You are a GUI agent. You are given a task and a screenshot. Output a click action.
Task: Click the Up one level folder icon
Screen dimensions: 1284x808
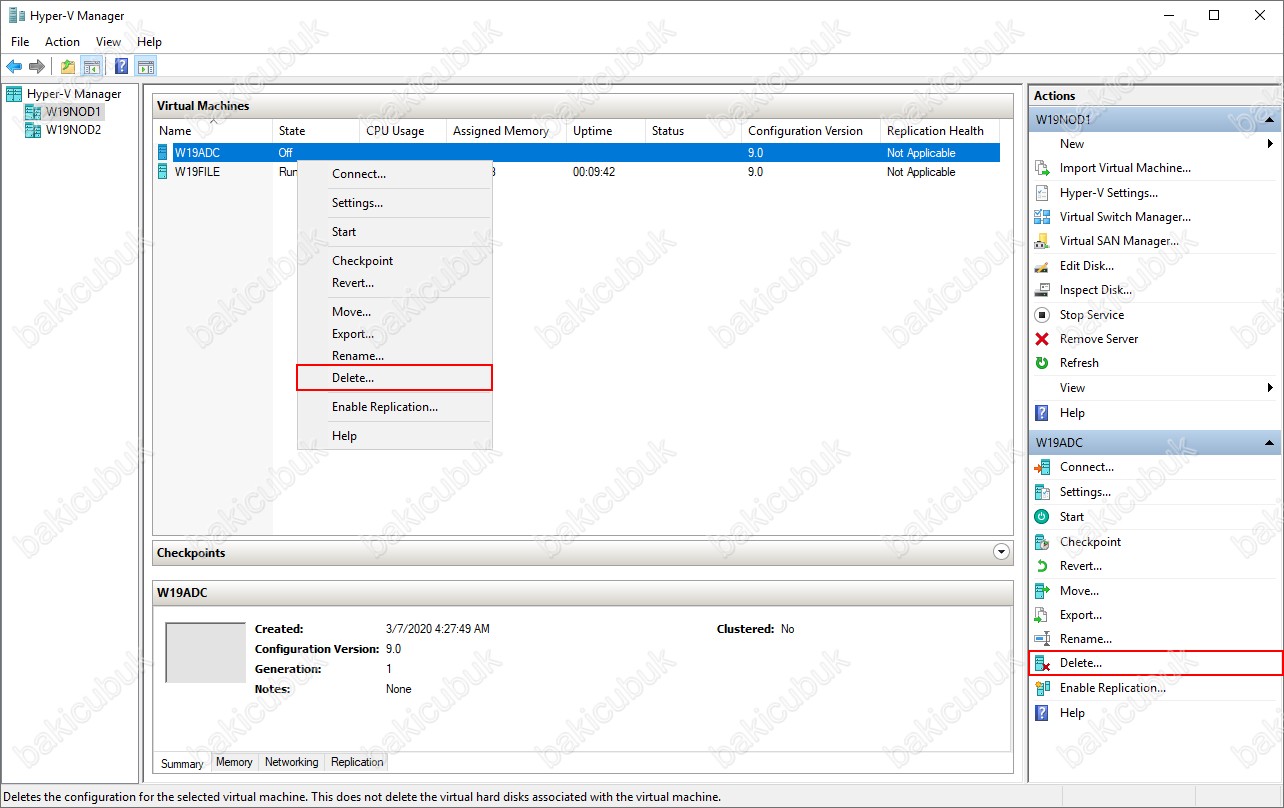(x=68, y=67)
